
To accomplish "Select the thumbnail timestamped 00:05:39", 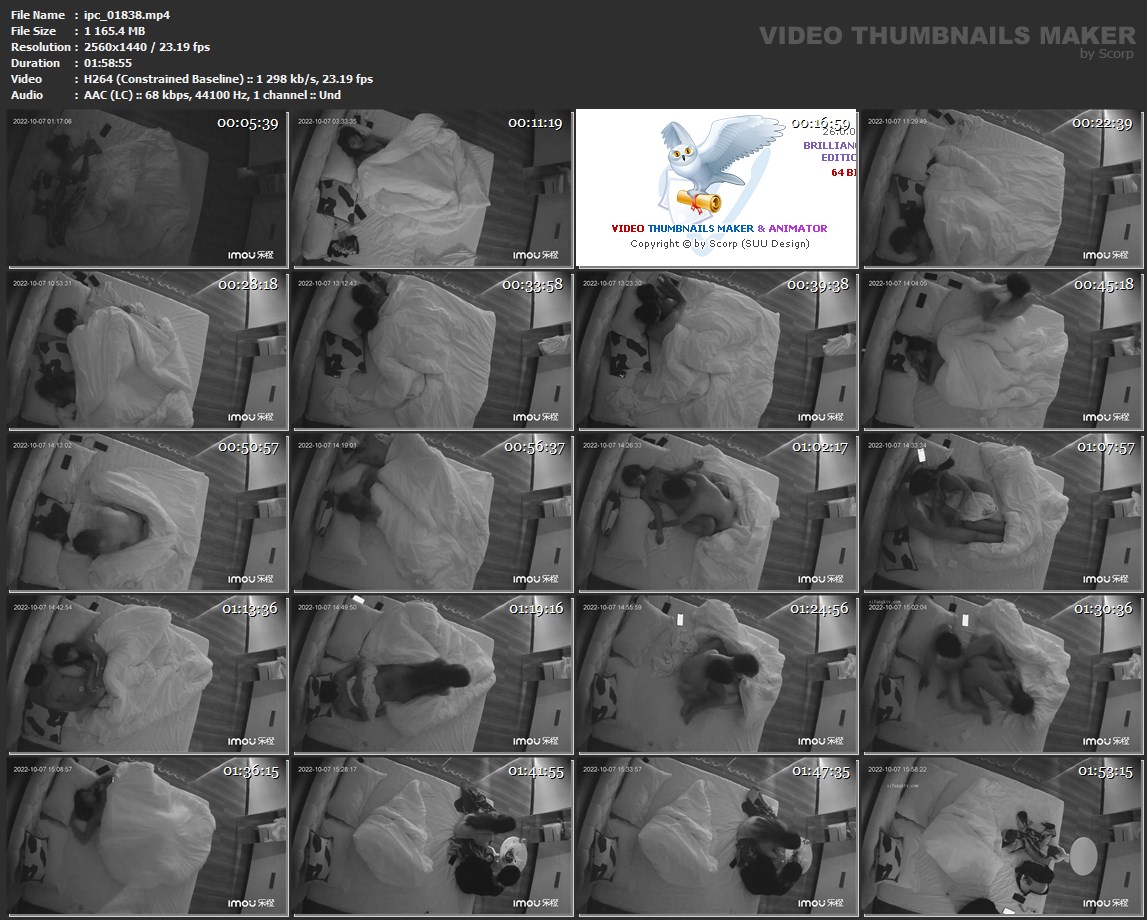I will pyautogui.click(x=148, y=188).
